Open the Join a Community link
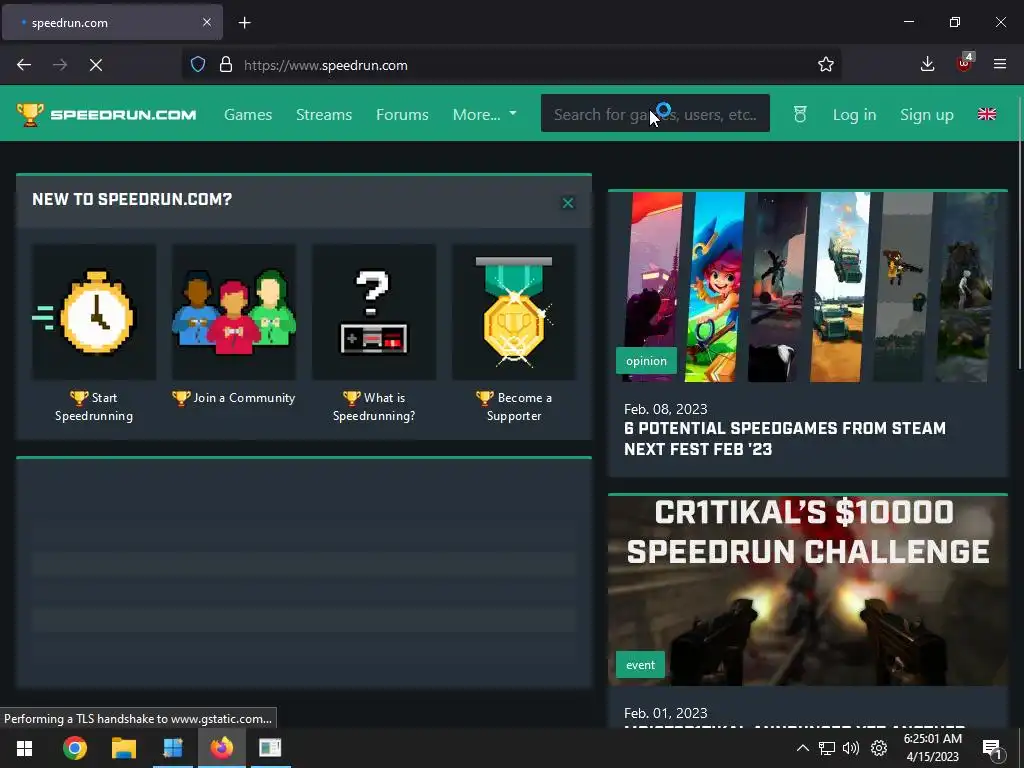1024x768 pixels. pyautogui.click(x=234, y=398)
